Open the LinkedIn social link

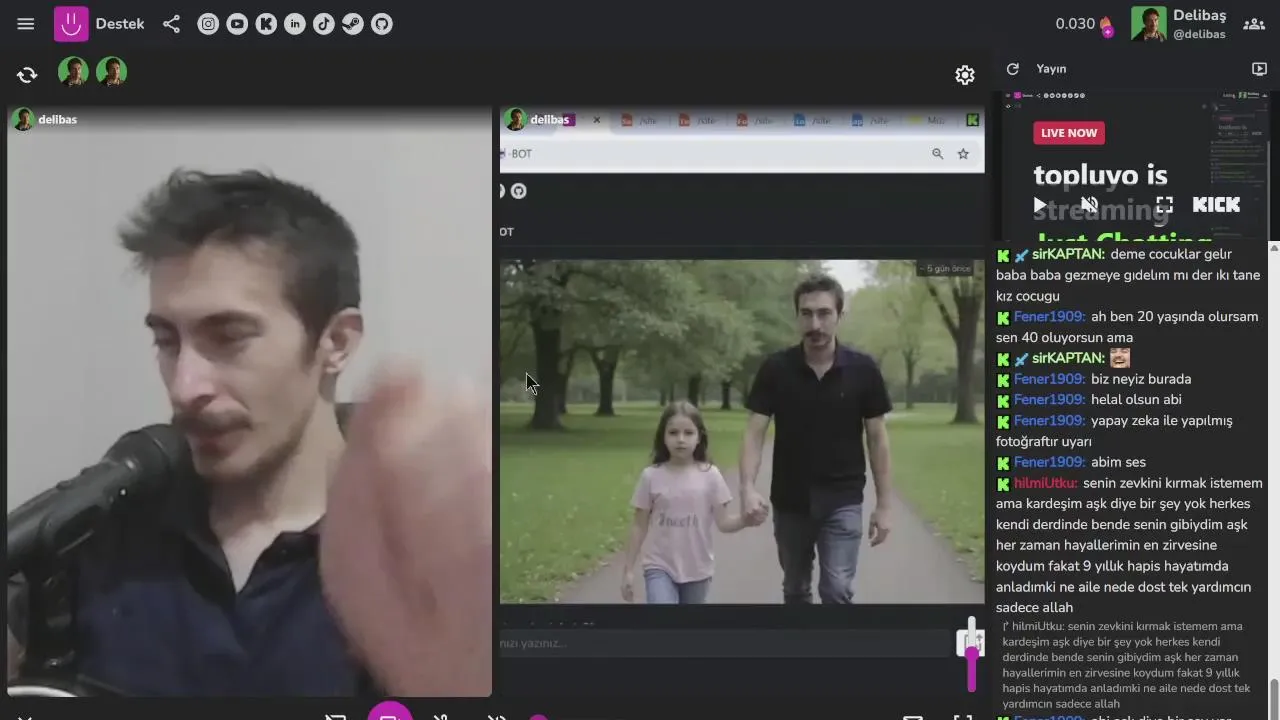pos(295,24)
